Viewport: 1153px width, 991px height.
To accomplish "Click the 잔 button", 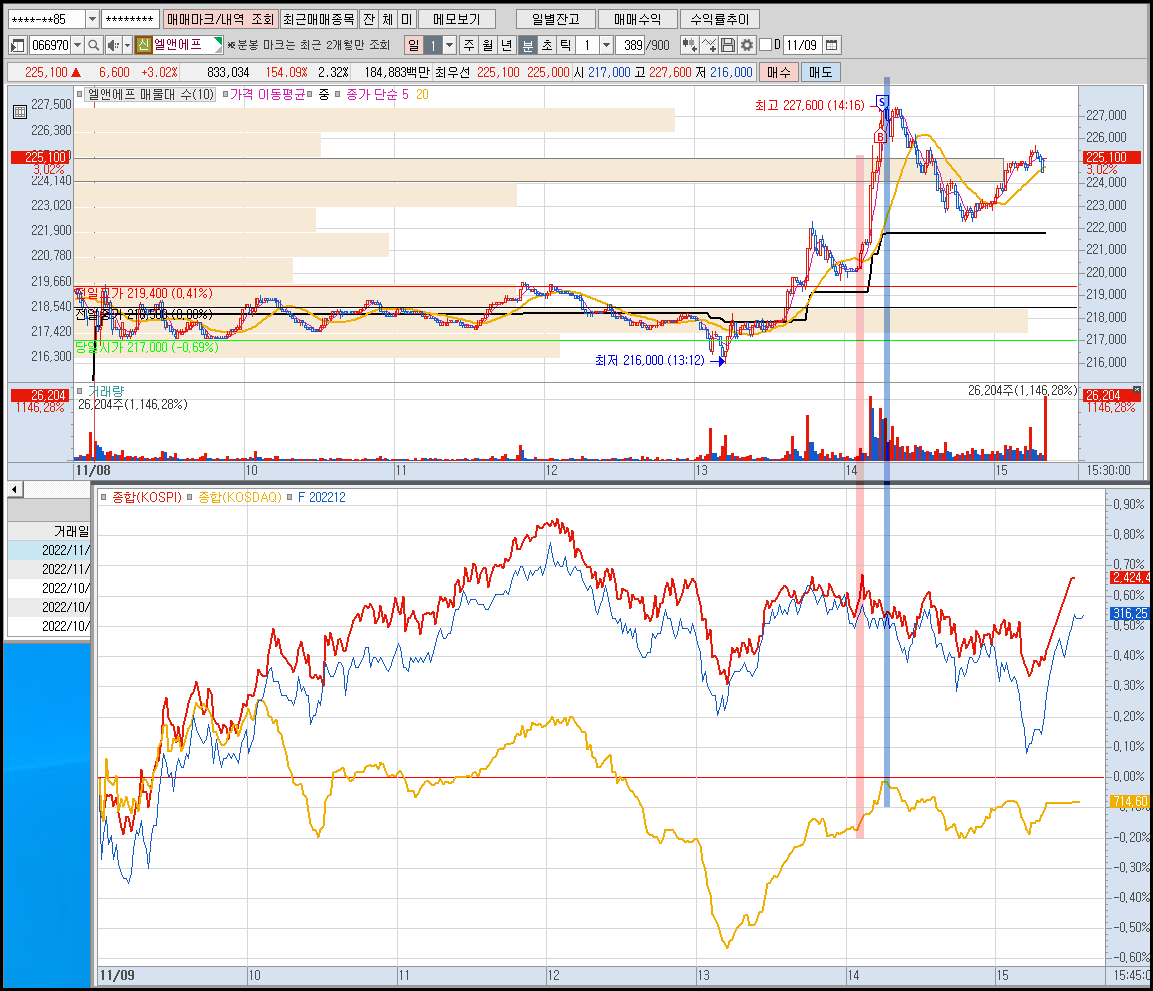I will tap(369, 19).
